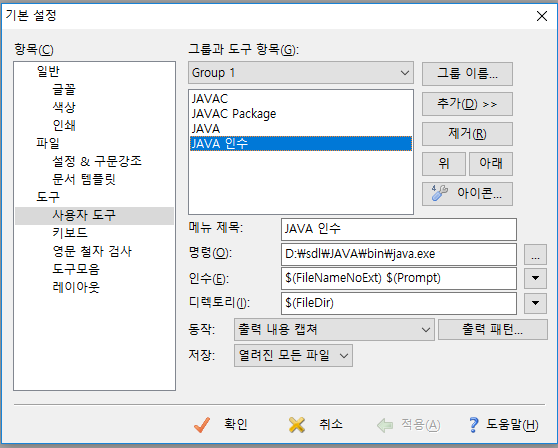This screenshot has width=558, height=448.
Task: Click the 그룹 이름... button
Action: click(x=467, y=74)
